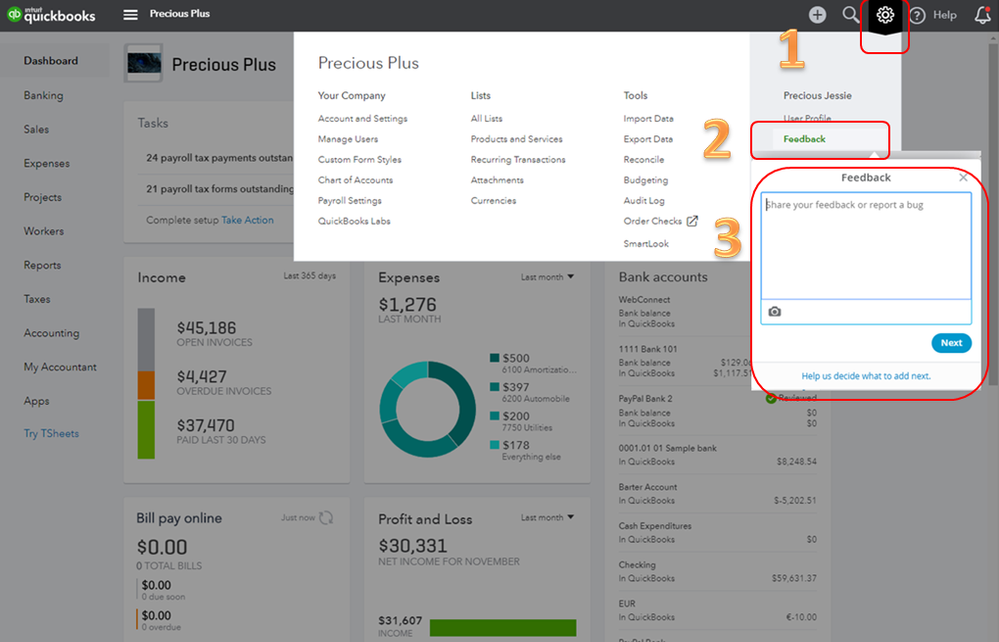
Task: Open Account and Settings
Action: [363, 118]
